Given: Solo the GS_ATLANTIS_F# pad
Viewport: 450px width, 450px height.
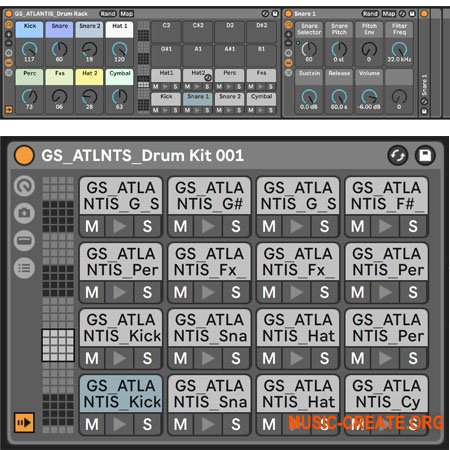Looking at the screenshot, I should pos(413,226).
